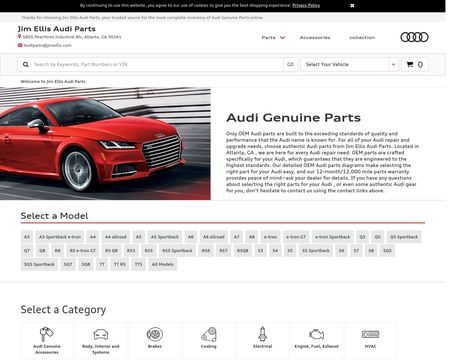This screenshot has width=450, height=360.
Task: Open the collection menu item
Action: pos(362,37)
